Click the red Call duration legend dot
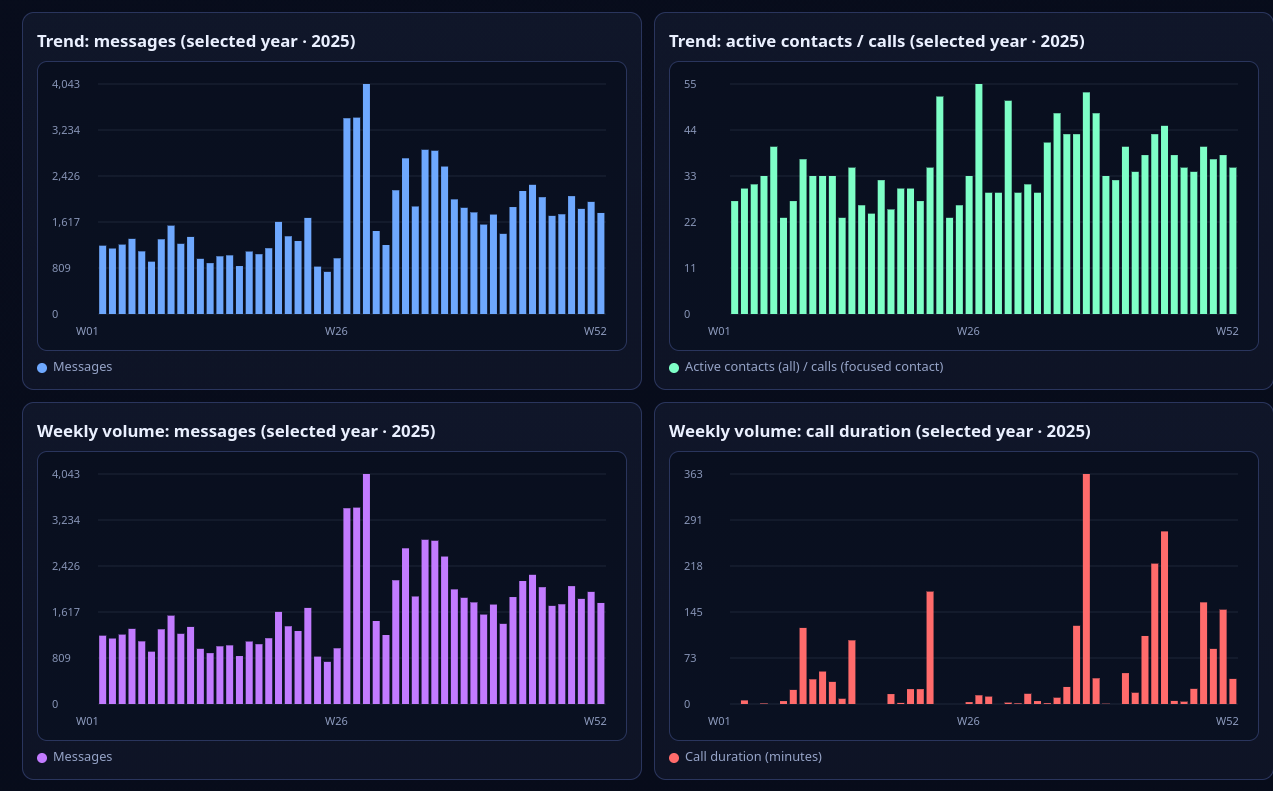This screenshot has height=791, width=1273. click(674, 757)
